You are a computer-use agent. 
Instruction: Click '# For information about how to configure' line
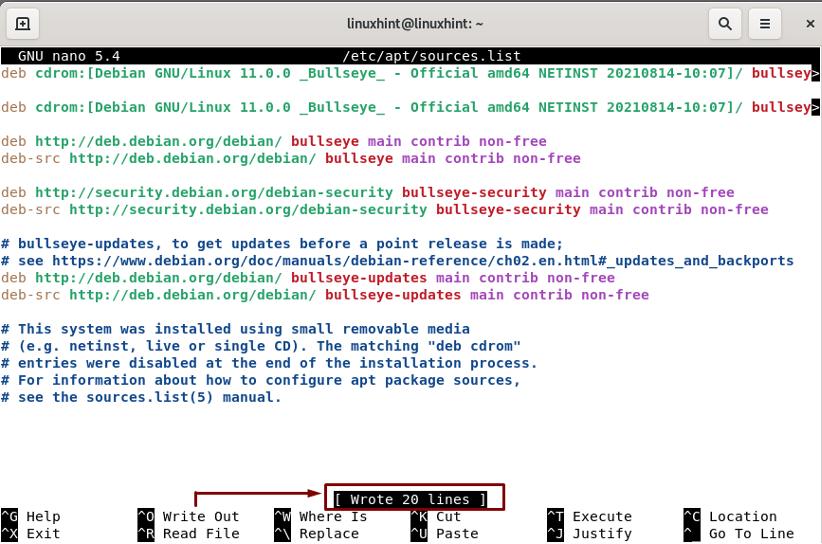261,380
